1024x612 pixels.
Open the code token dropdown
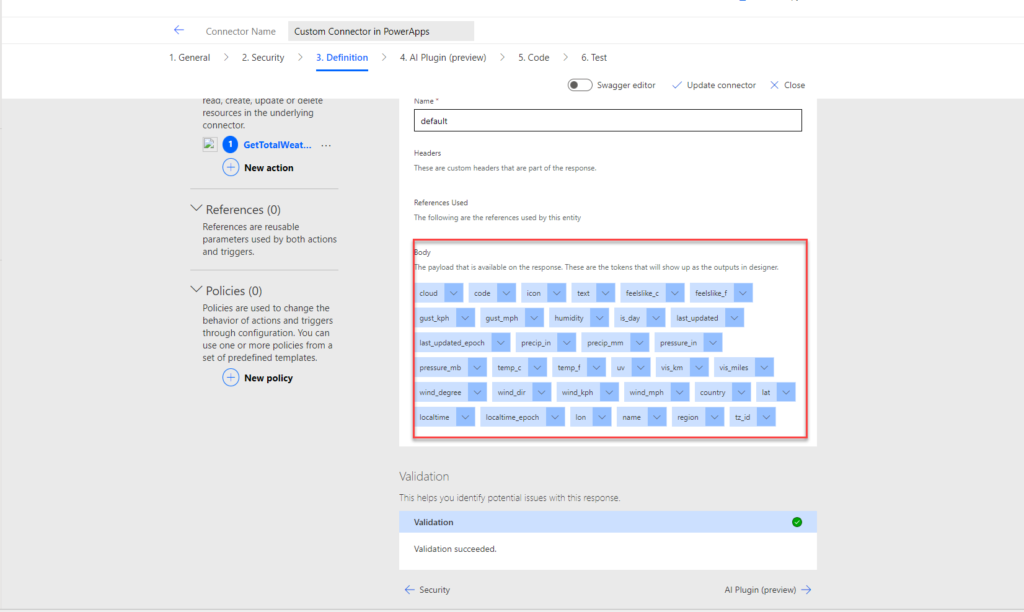coord(506,293)
